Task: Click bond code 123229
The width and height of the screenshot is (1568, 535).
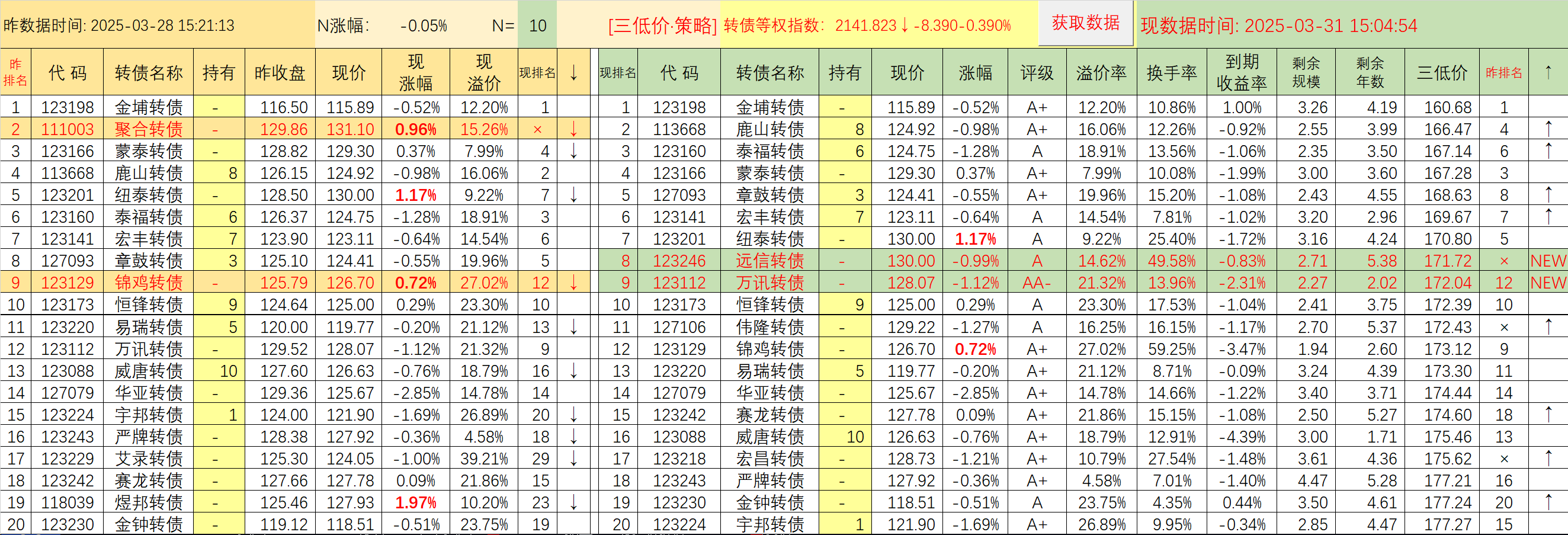Action: point(68,459)
